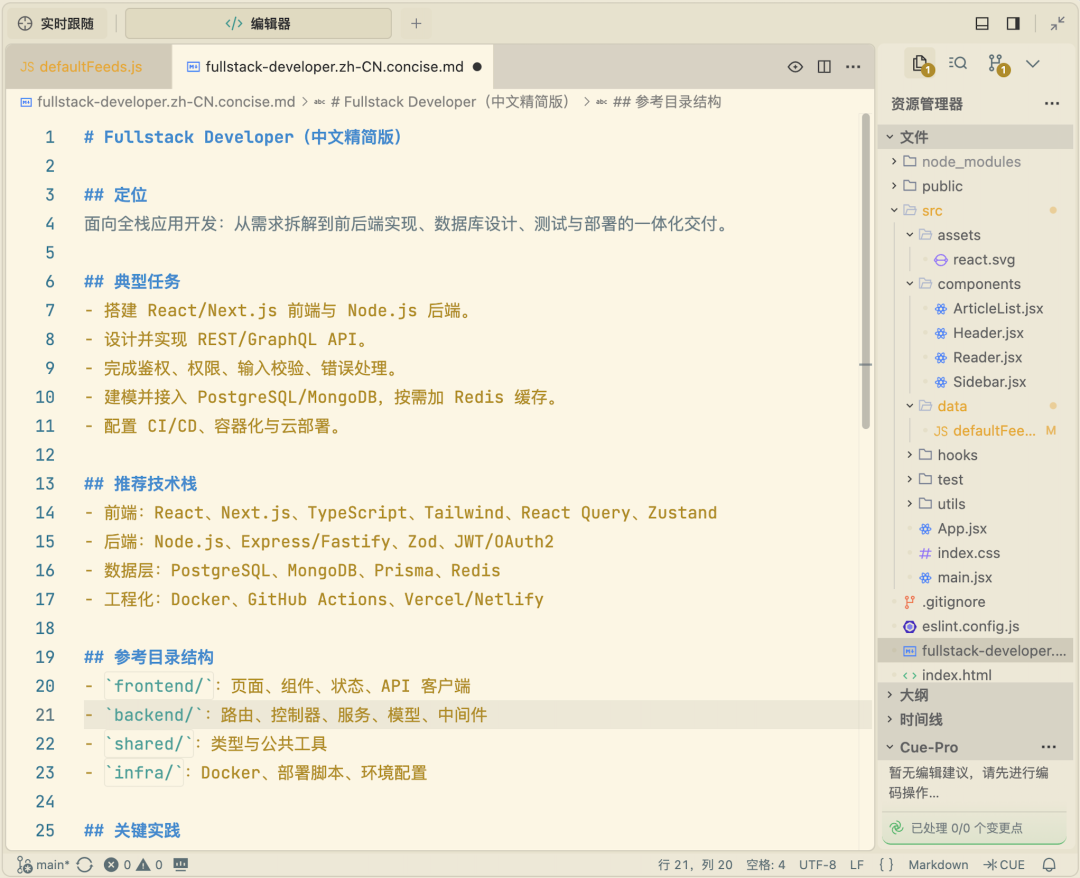The width and height of the screenshot is (1080, 878).
Task: Click the editor vertical scrollbar thumb
Action: pos(866,271)
